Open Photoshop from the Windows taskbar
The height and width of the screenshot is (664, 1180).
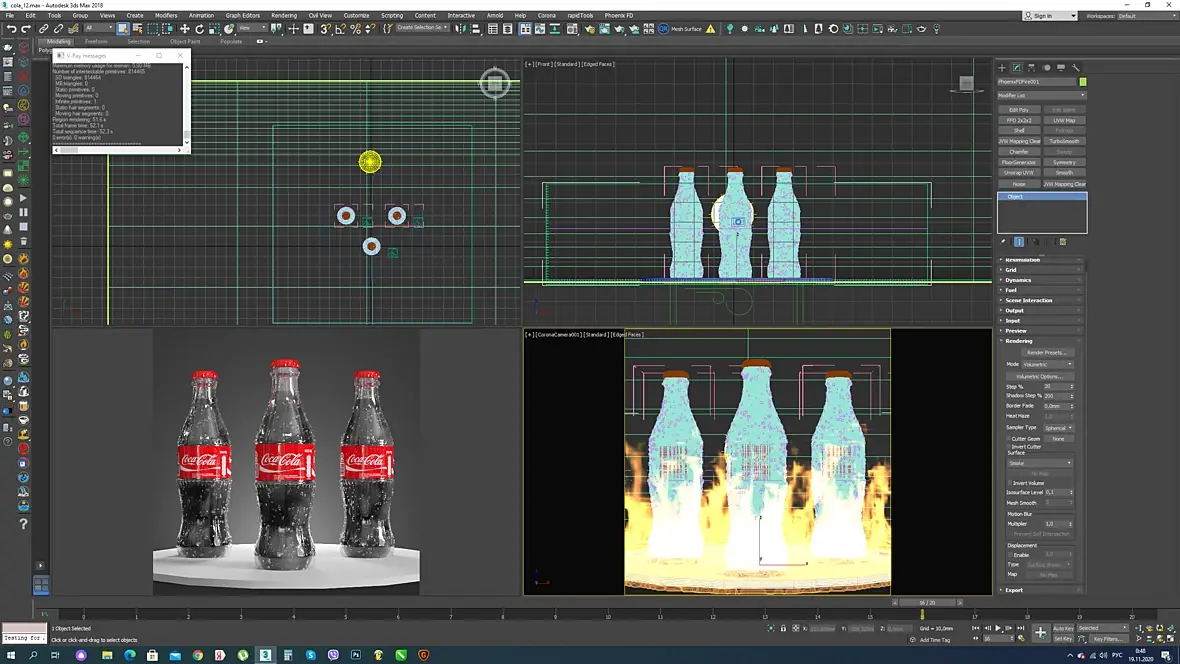(x=356, y=655)
